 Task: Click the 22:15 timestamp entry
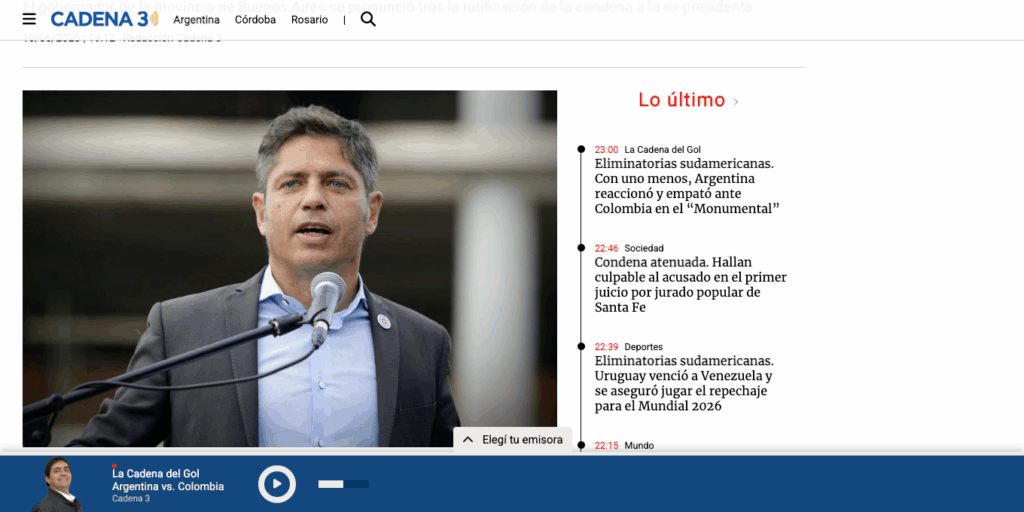coord(606,445)
